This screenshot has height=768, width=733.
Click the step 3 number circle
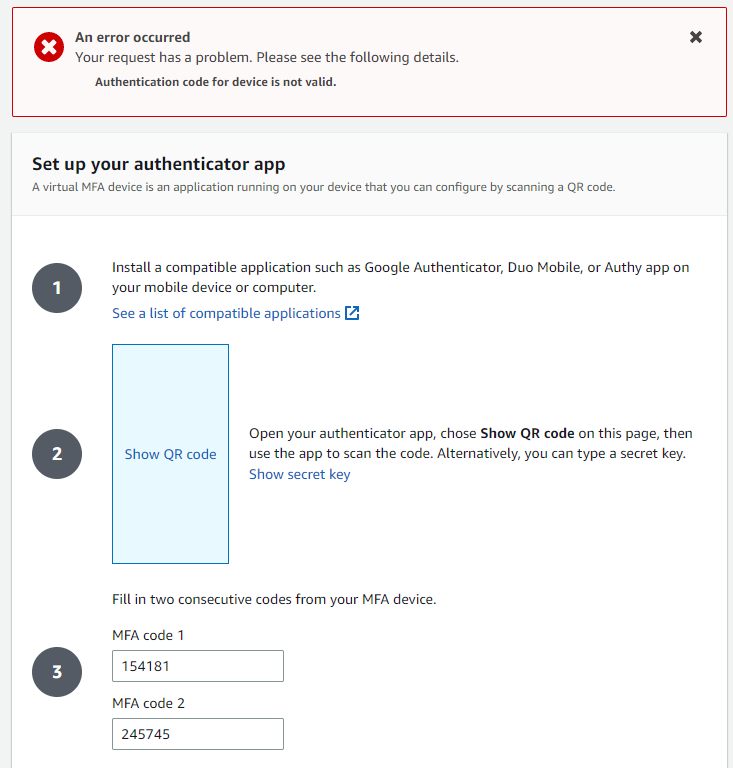pyautogui.click(x=57, y=672)
